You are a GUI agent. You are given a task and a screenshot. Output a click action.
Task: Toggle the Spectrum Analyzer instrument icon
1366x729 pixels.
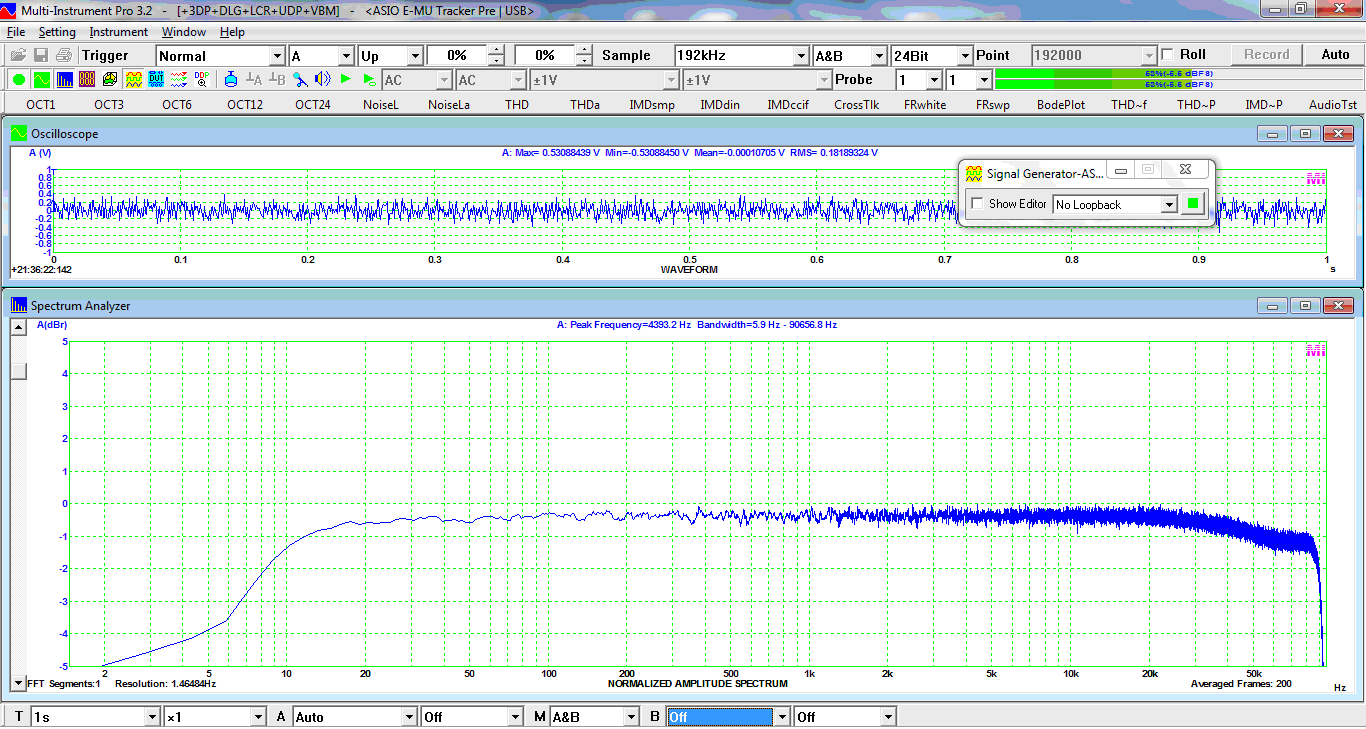(64, 79)
